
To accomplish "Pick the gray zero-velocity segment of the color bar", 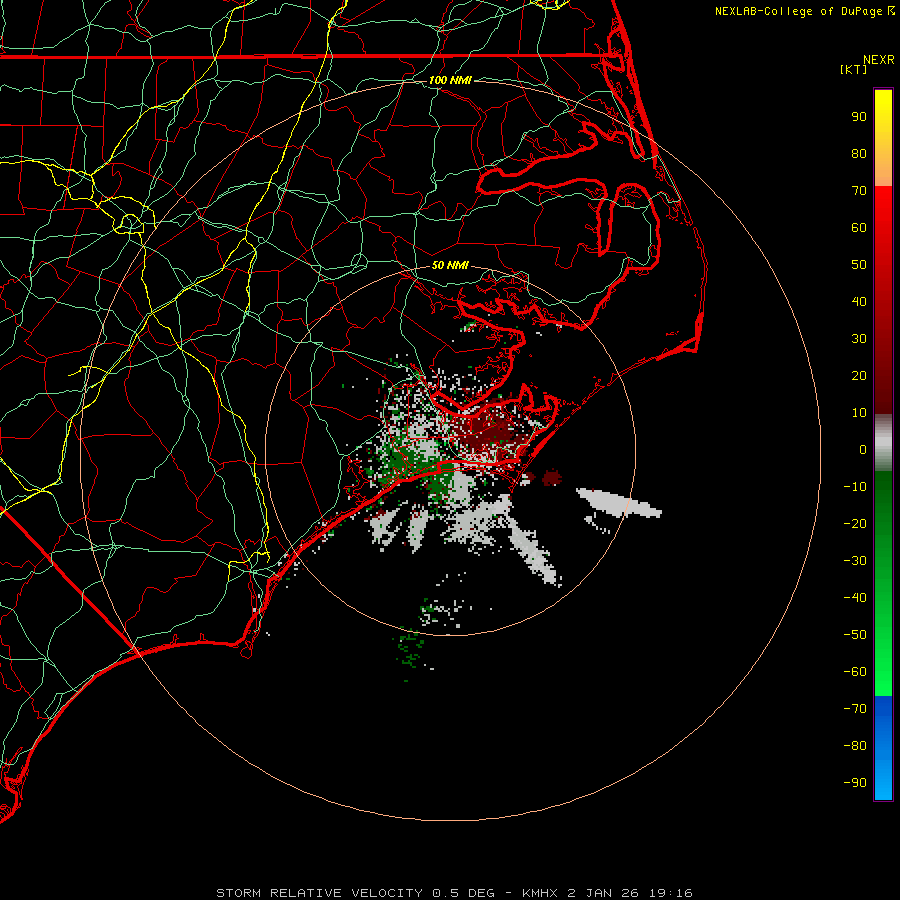I will (883, 443).
